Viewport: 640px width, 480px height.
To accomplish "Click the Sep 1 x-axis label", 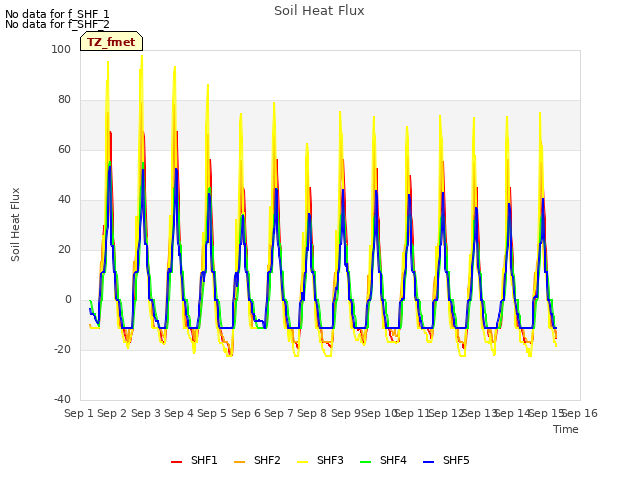I will pos(79,413).
